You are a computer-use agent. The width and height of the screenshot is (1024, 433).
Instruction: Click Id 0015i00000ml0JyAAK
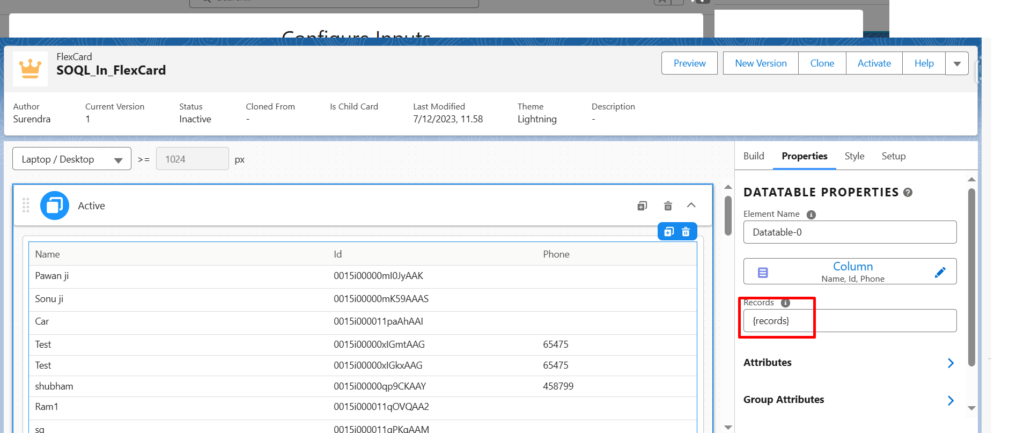point(378,276)
